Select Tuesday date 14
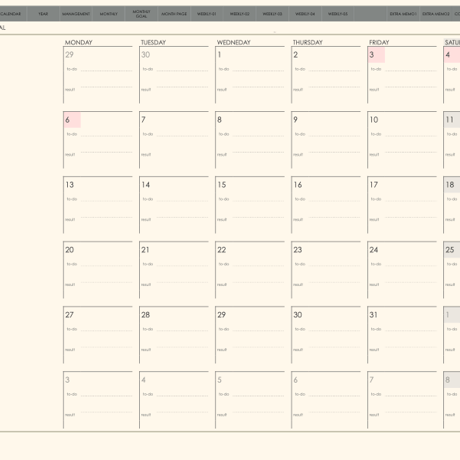 tap(146, 185)
